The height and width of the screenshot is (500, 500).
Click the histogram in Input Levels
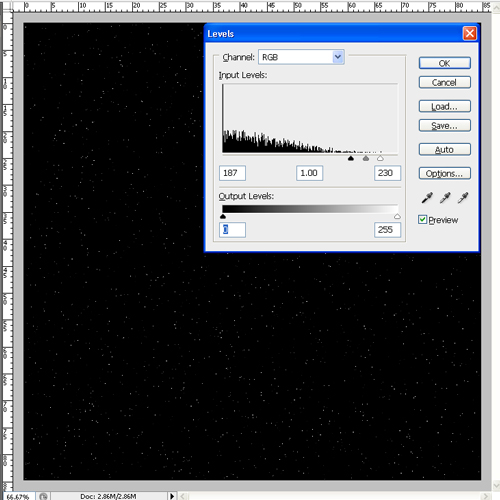310,118
